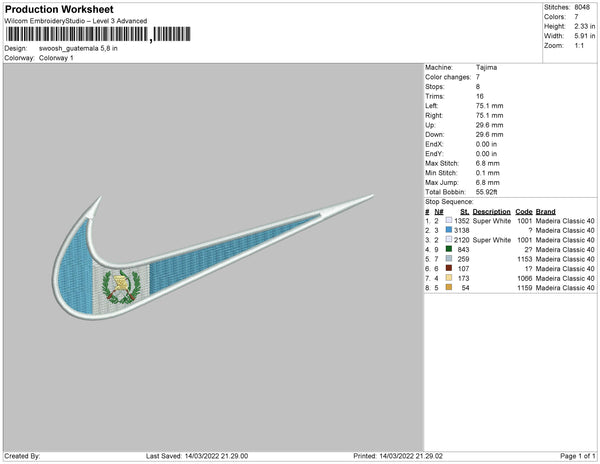Click the Down value "29.6 mm"
600x464 pixels.
[489, 135]
